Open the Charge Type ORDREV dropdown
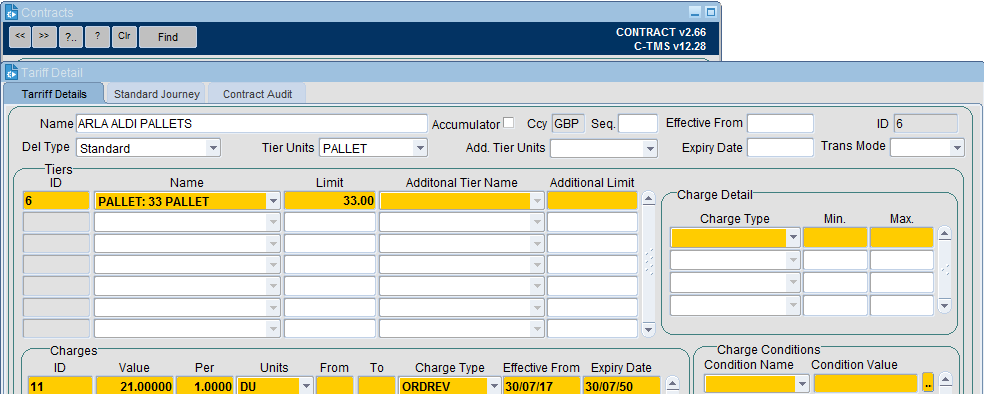This screenshot has width=984, height=394. click(494, 386)
